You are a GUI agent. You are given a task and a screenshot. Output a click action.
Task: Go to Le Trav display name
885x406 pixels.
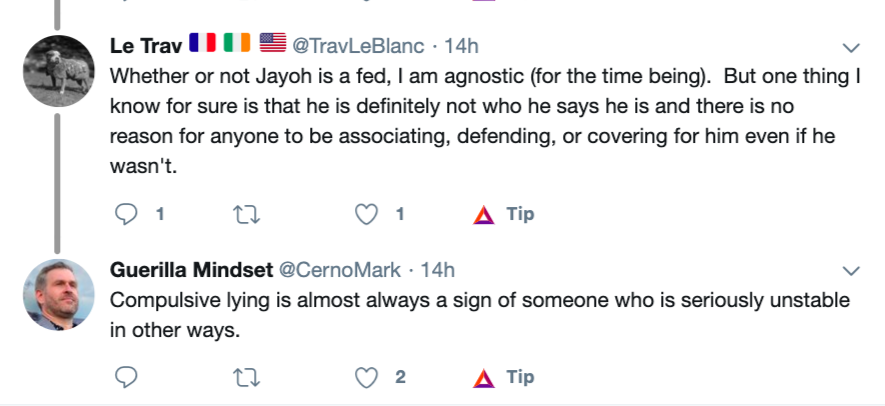pos(143,46)
